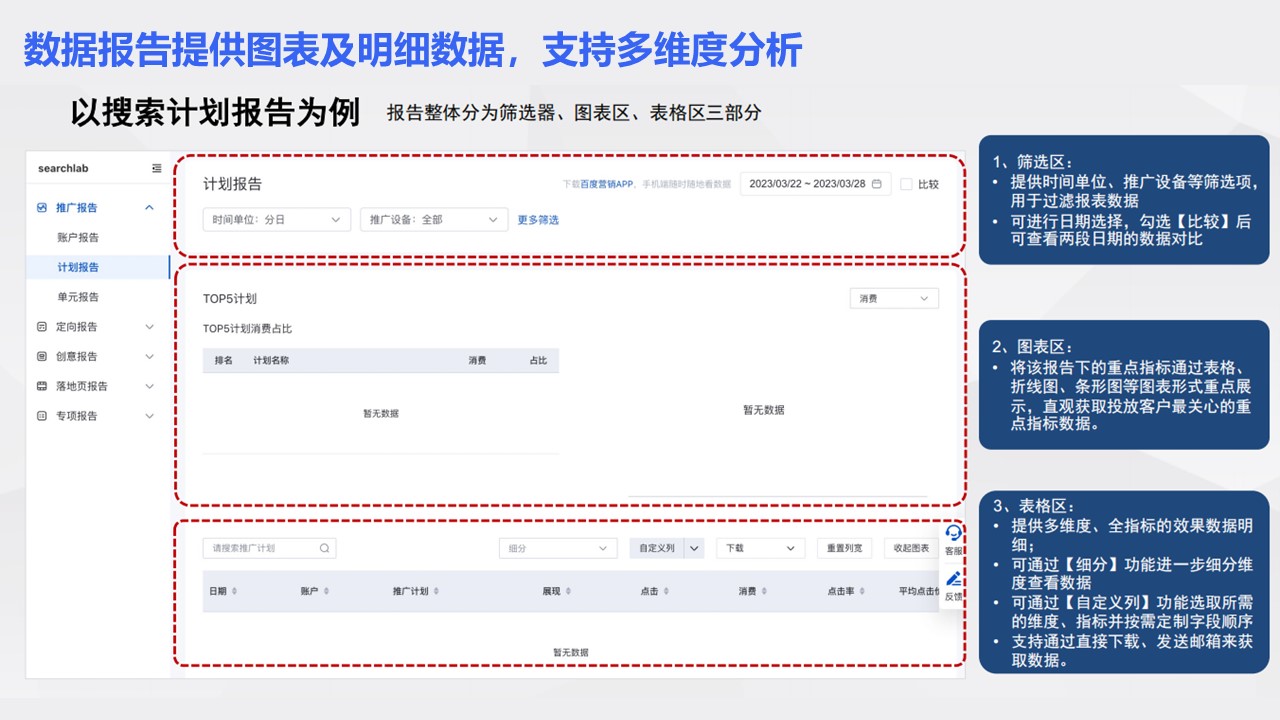Enable the 比较 comparison checkbox
1280x720 pixels.
906,184
